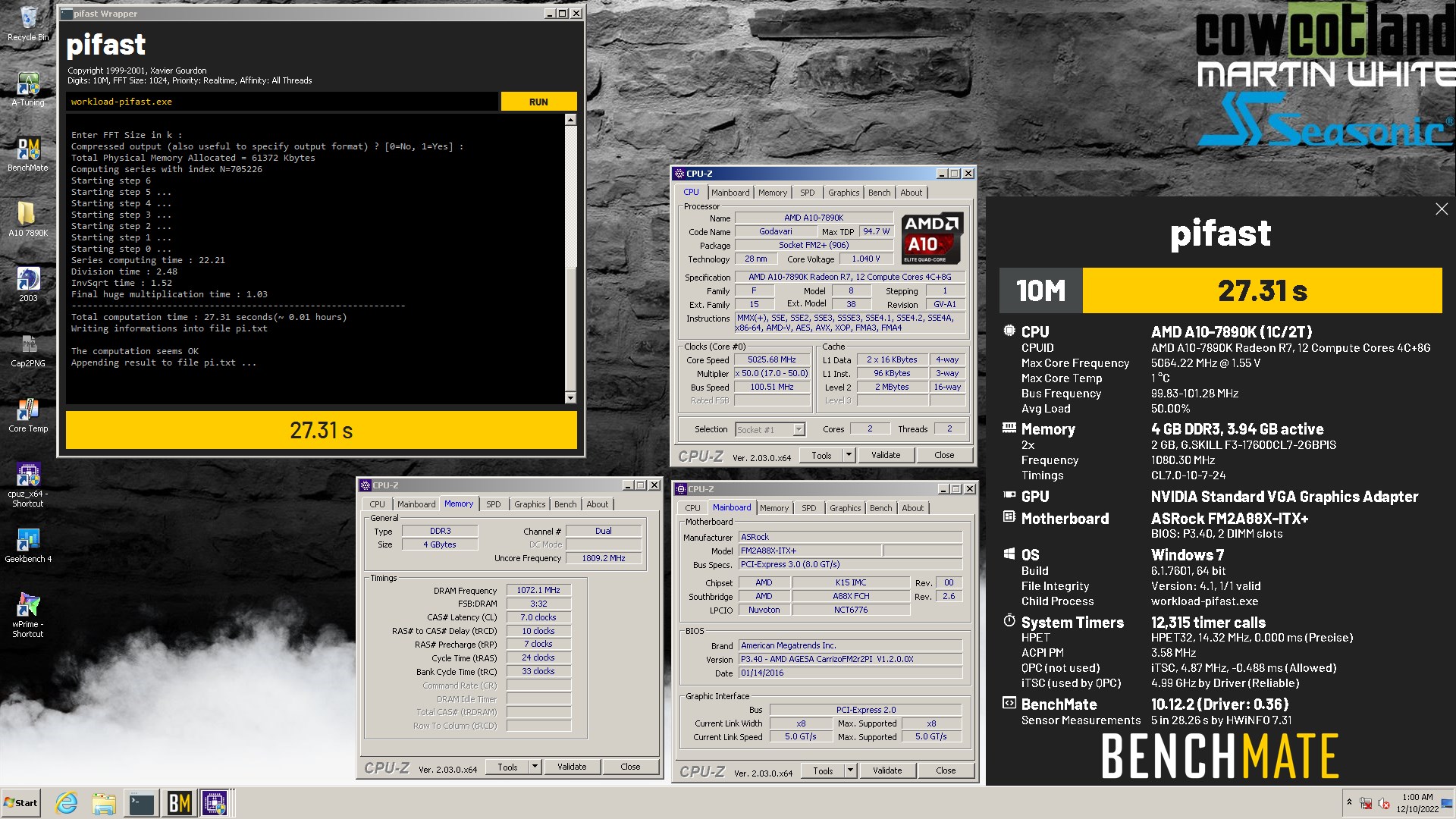The image size is (1456, 819).
Task: Click the yellow 27.31 s result bar in pifast wrapper
Action: coord(322,430)
